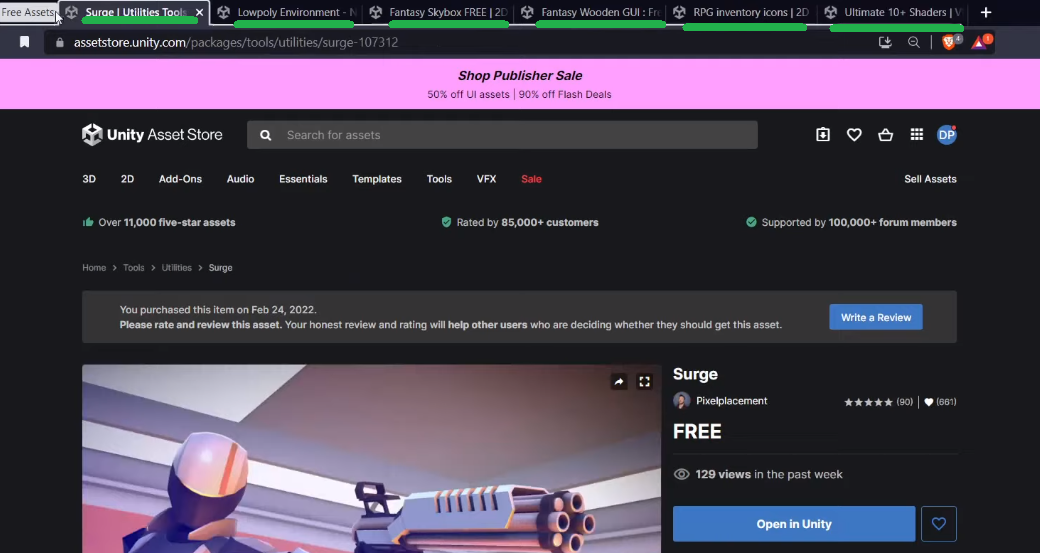Focus the Search for assets field
The width and height of the screenshot is (1040, 553).
(x=502, y=135)
